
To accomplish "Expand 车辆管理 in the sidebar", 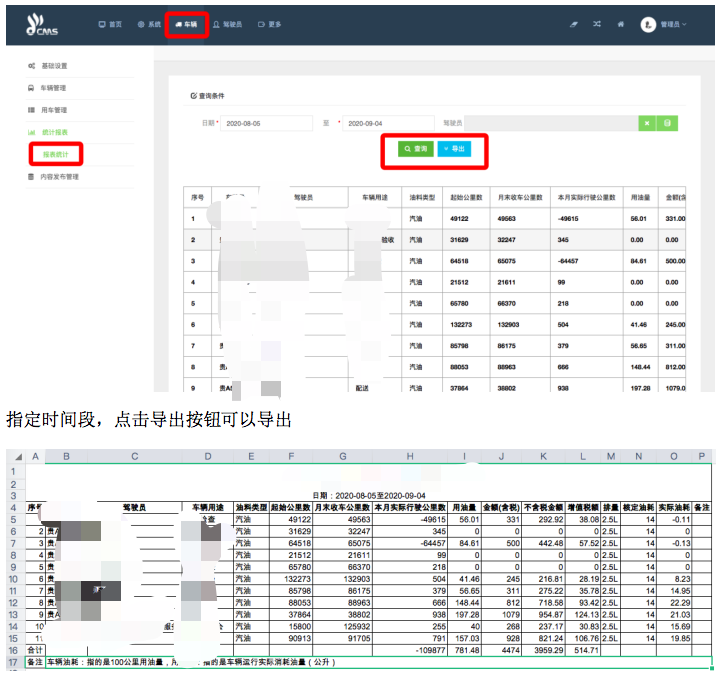I will pyautogui.click(x=54, y=88).
